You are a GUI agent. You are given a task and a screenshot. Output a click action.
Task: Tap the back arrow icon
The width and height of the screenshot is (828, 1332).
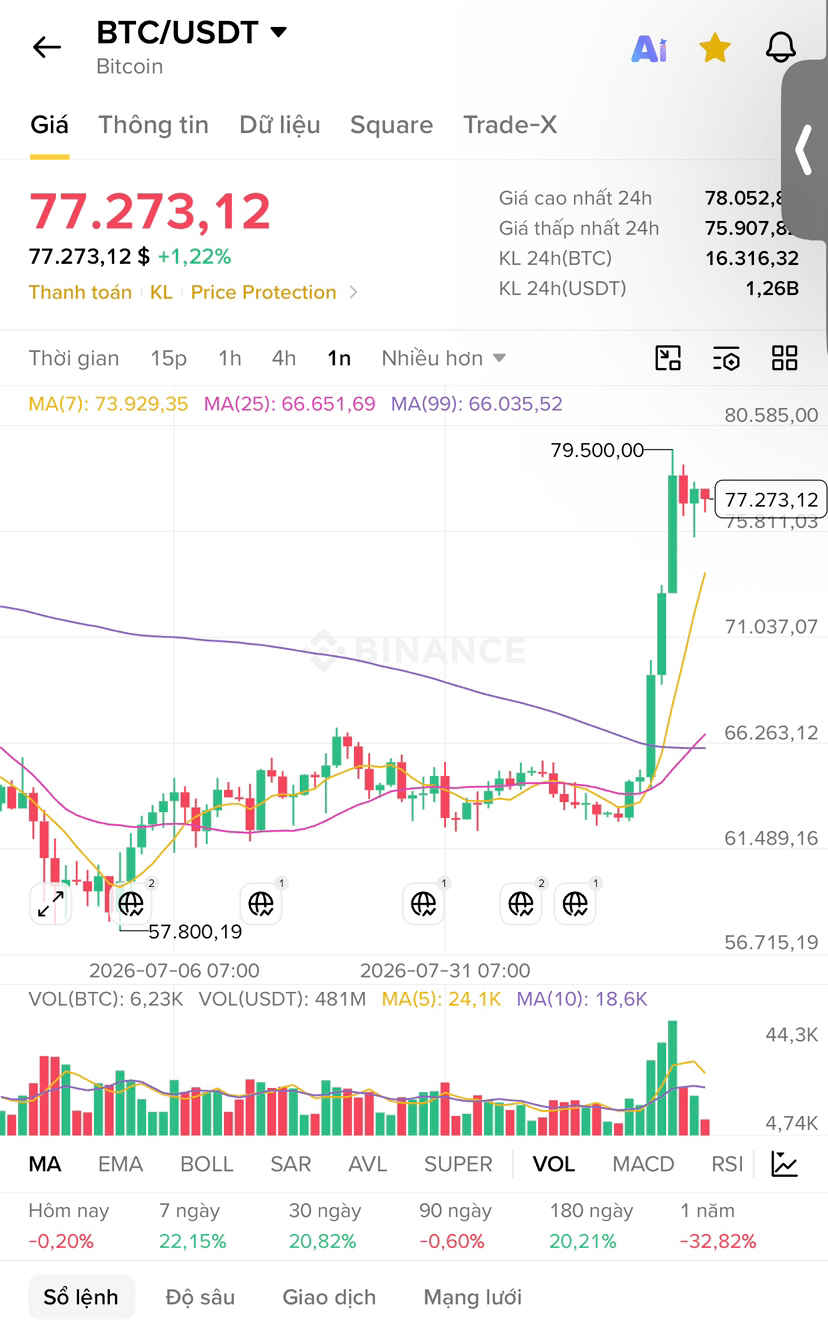pyautogui.click(x=47, y=47)
